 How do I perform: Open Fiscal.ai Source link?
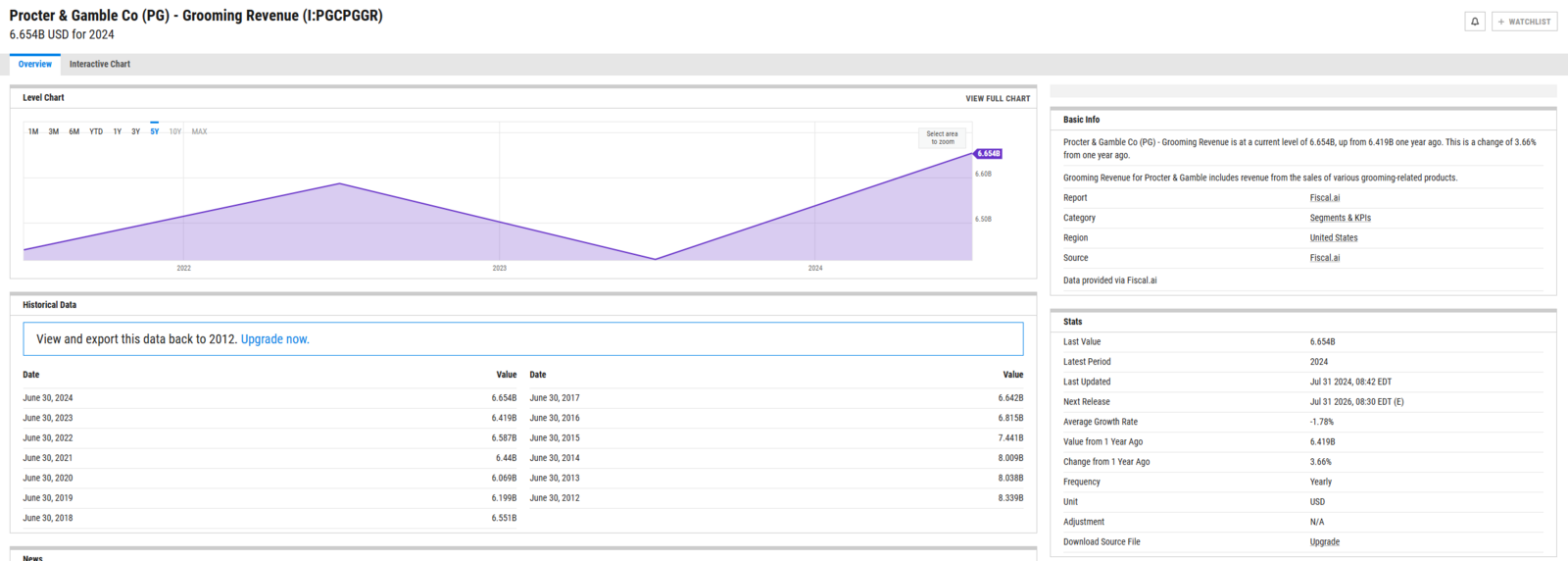1324,258
